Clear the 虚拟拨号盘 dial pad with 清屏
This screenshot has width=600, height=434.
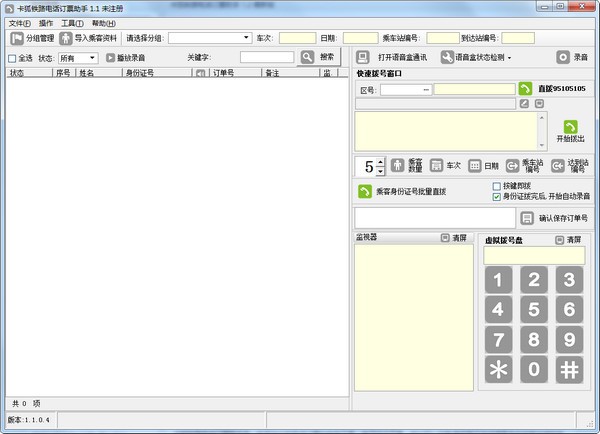[568, 240]
